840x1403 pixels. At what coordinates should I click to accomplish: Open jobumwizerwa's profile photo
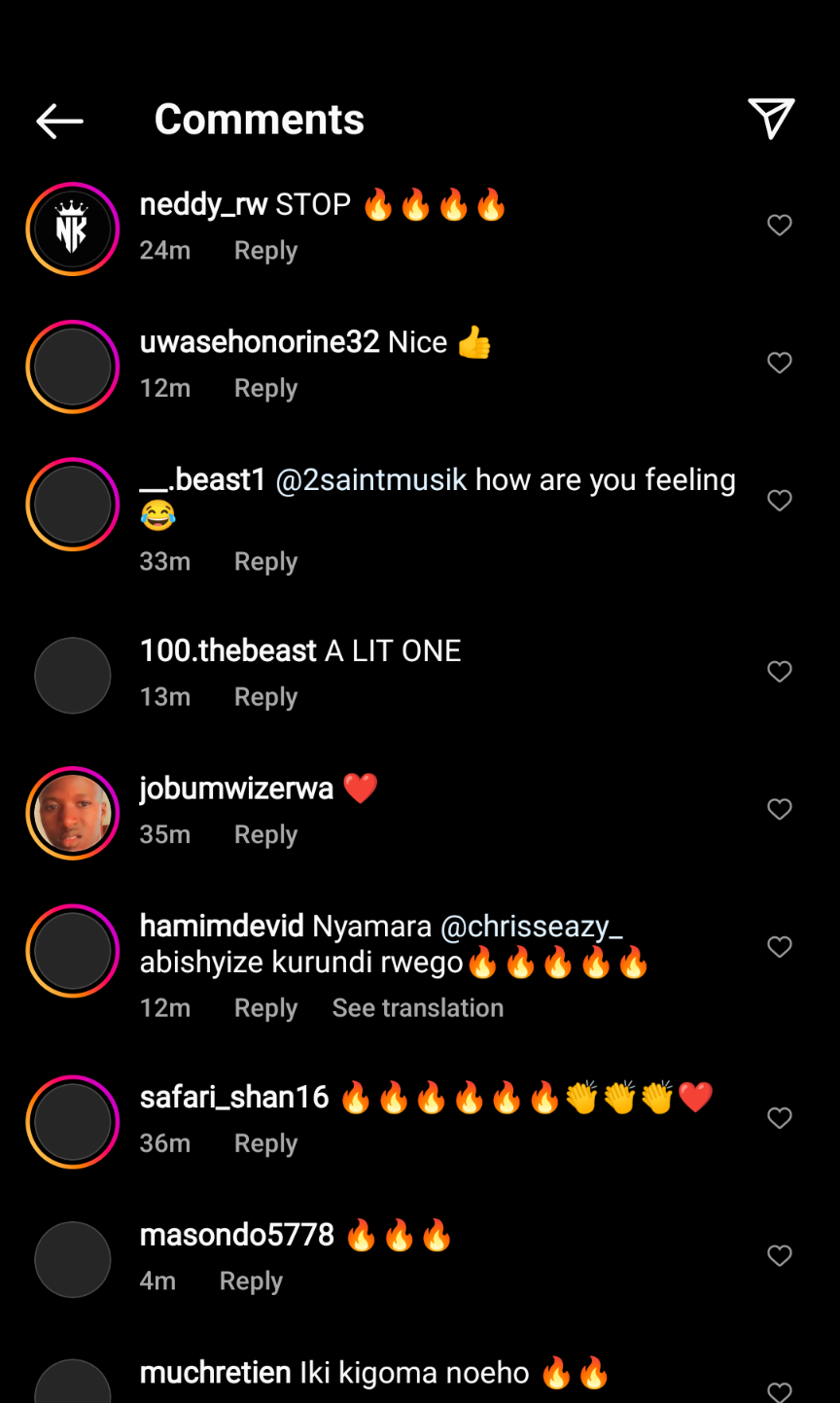click(73, 813)
